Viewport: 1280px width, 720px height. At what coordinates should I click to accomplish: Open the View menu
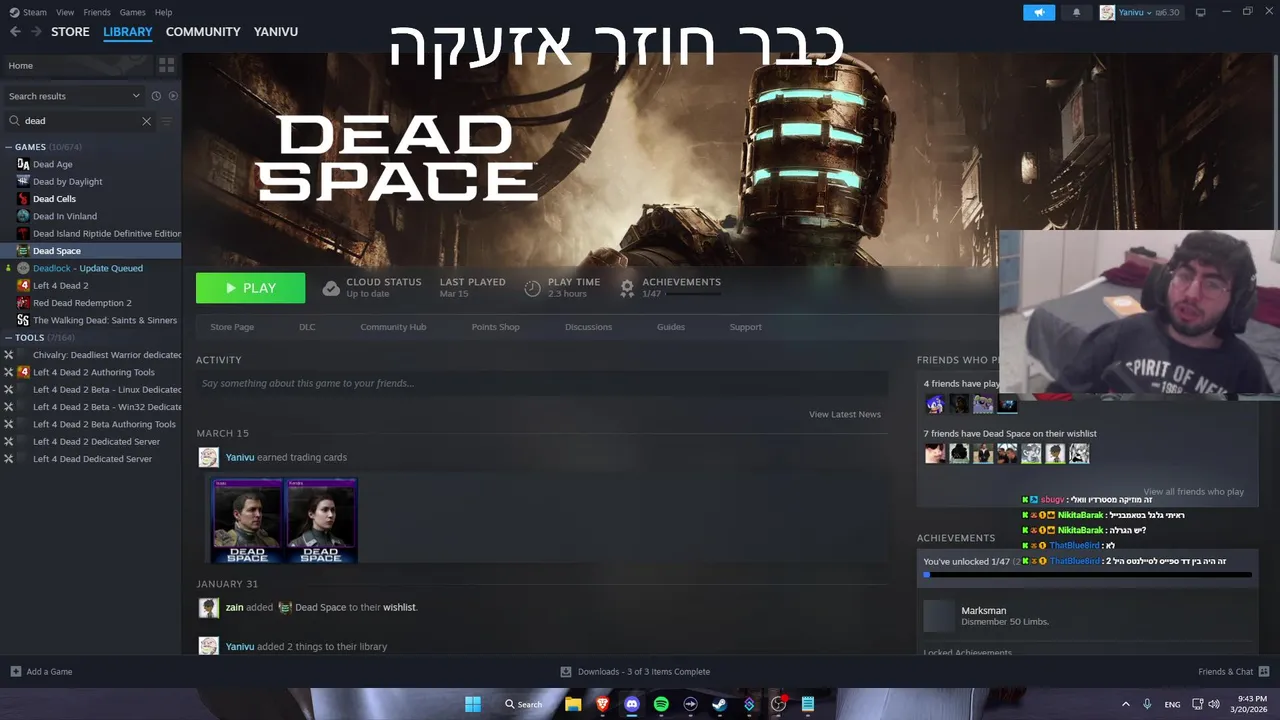[65, 12]
